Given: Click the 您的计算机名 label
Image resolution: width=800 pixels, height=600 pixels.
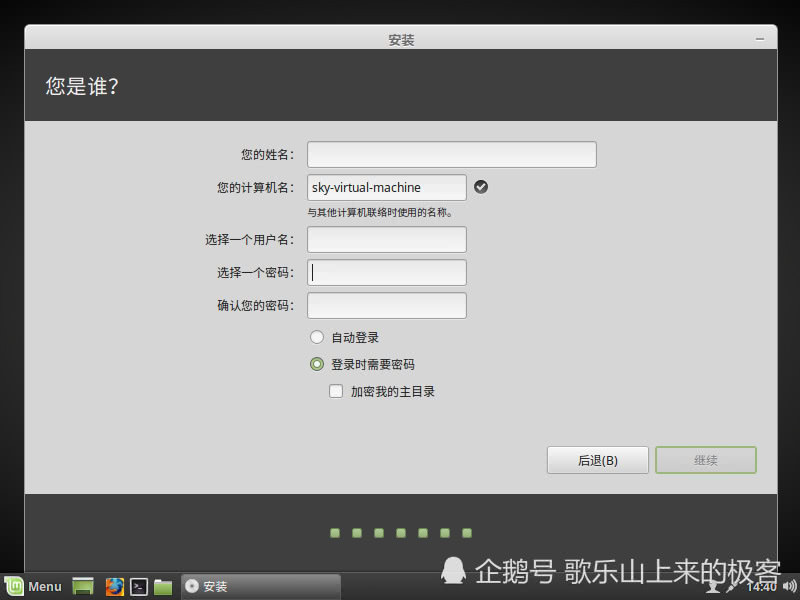Looking at the screenshot, I should (256, 188).
